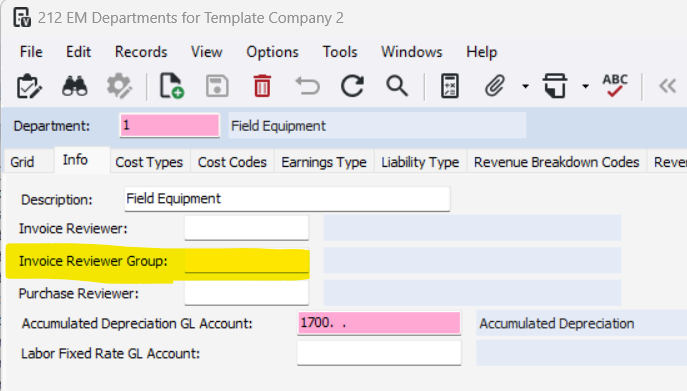Click the double chevron collapse icon
This screenshot has height=391, width=687.
coord(668,86)
